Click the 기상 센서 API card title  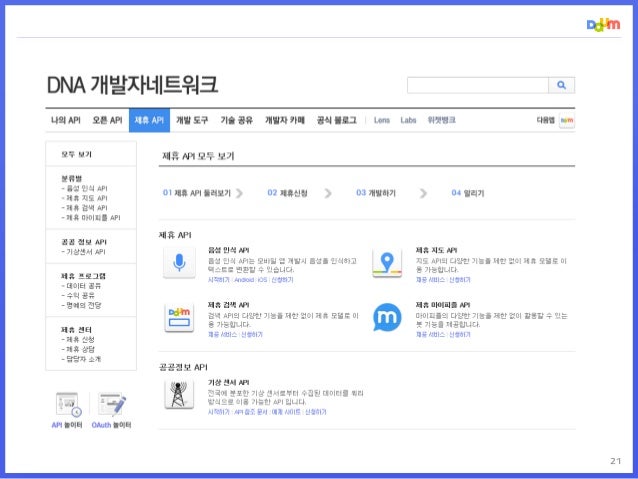[x=228, y=383]
